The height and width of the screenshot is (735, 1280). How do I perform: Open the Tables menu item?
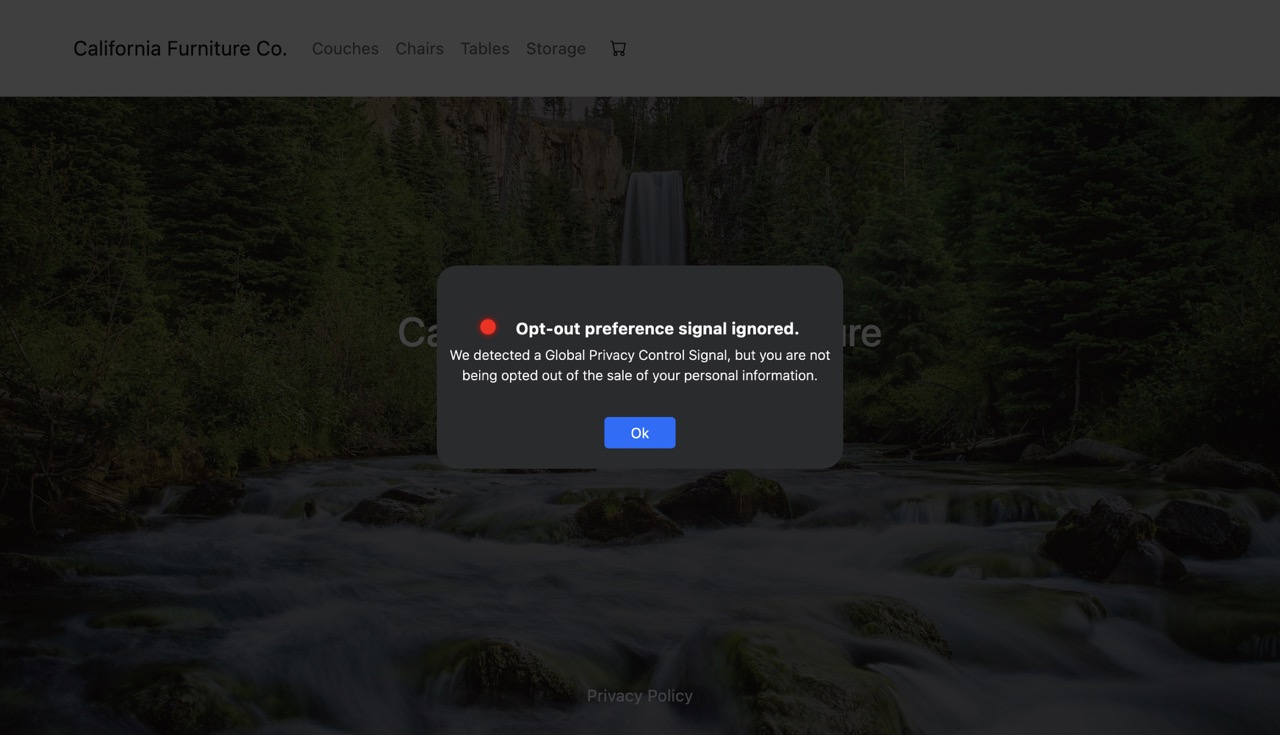click(x=485, y=48)
